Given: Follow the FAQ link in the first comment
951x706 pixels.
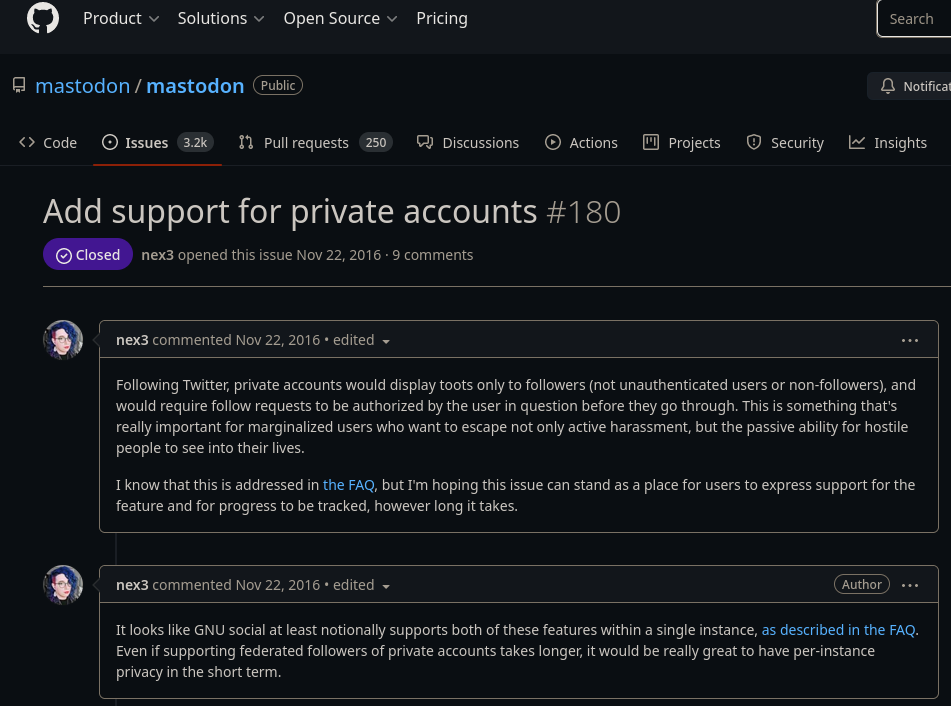Looking at the screenshot, I should coord(348,484).
